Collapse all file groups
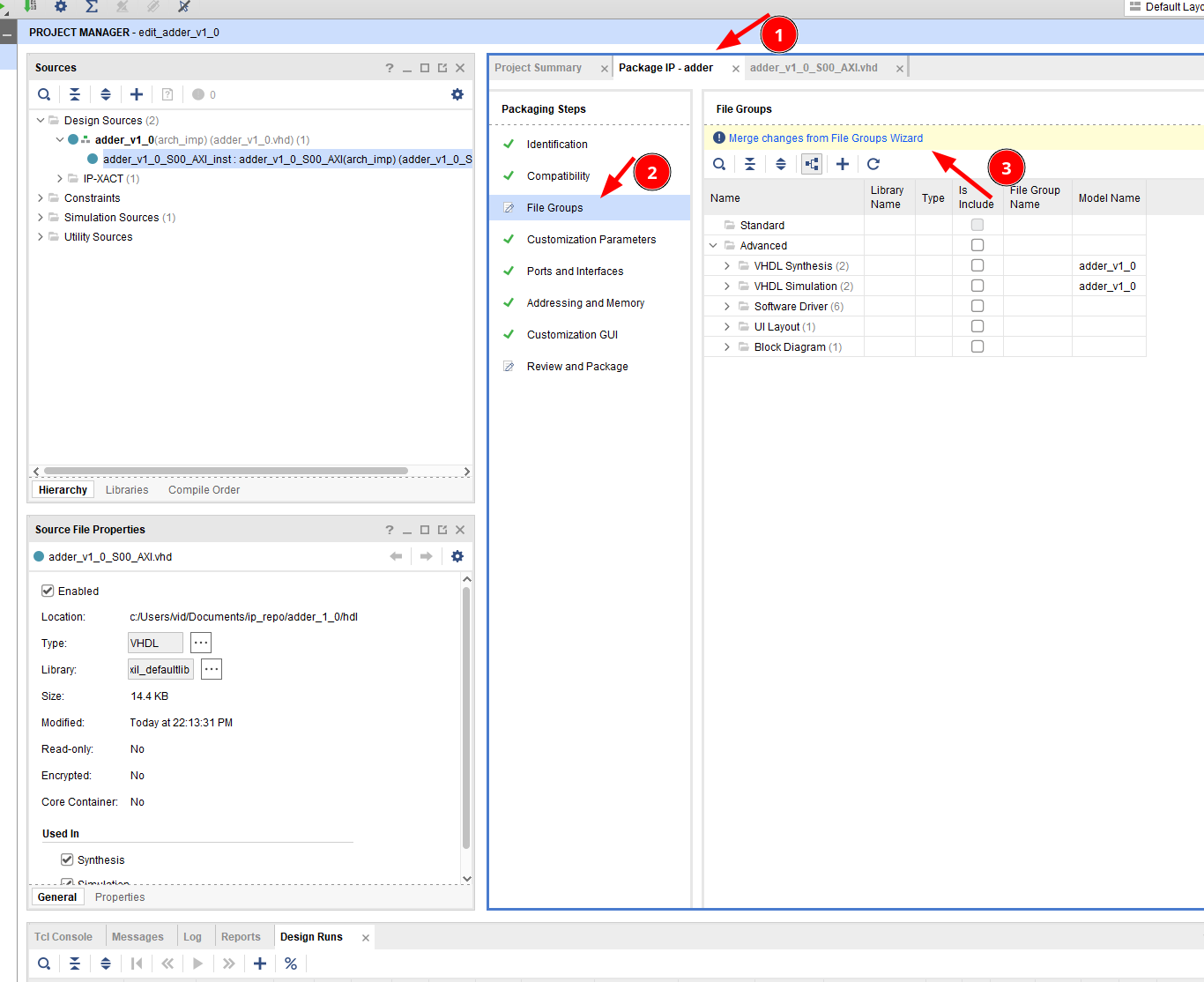The image size is (1204, 982). click(750, 164)
